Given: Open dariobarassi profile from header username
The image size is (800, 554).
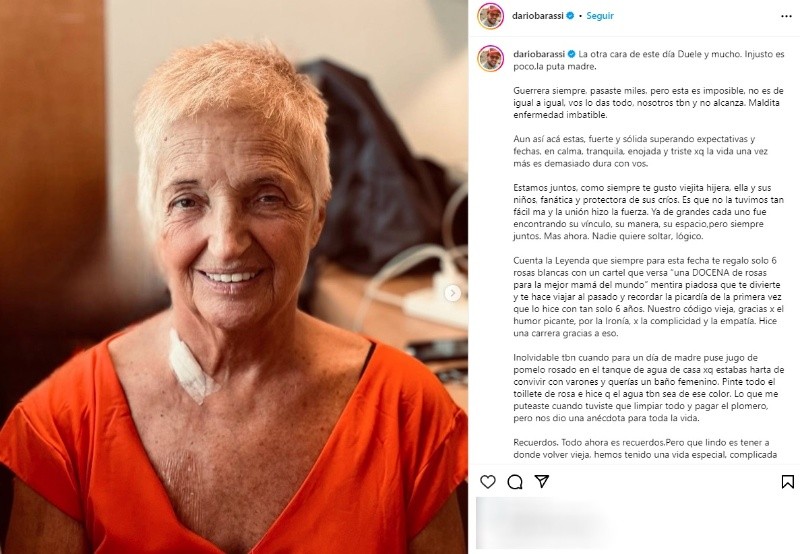Looking at the screenshot, I should [538, 16].
